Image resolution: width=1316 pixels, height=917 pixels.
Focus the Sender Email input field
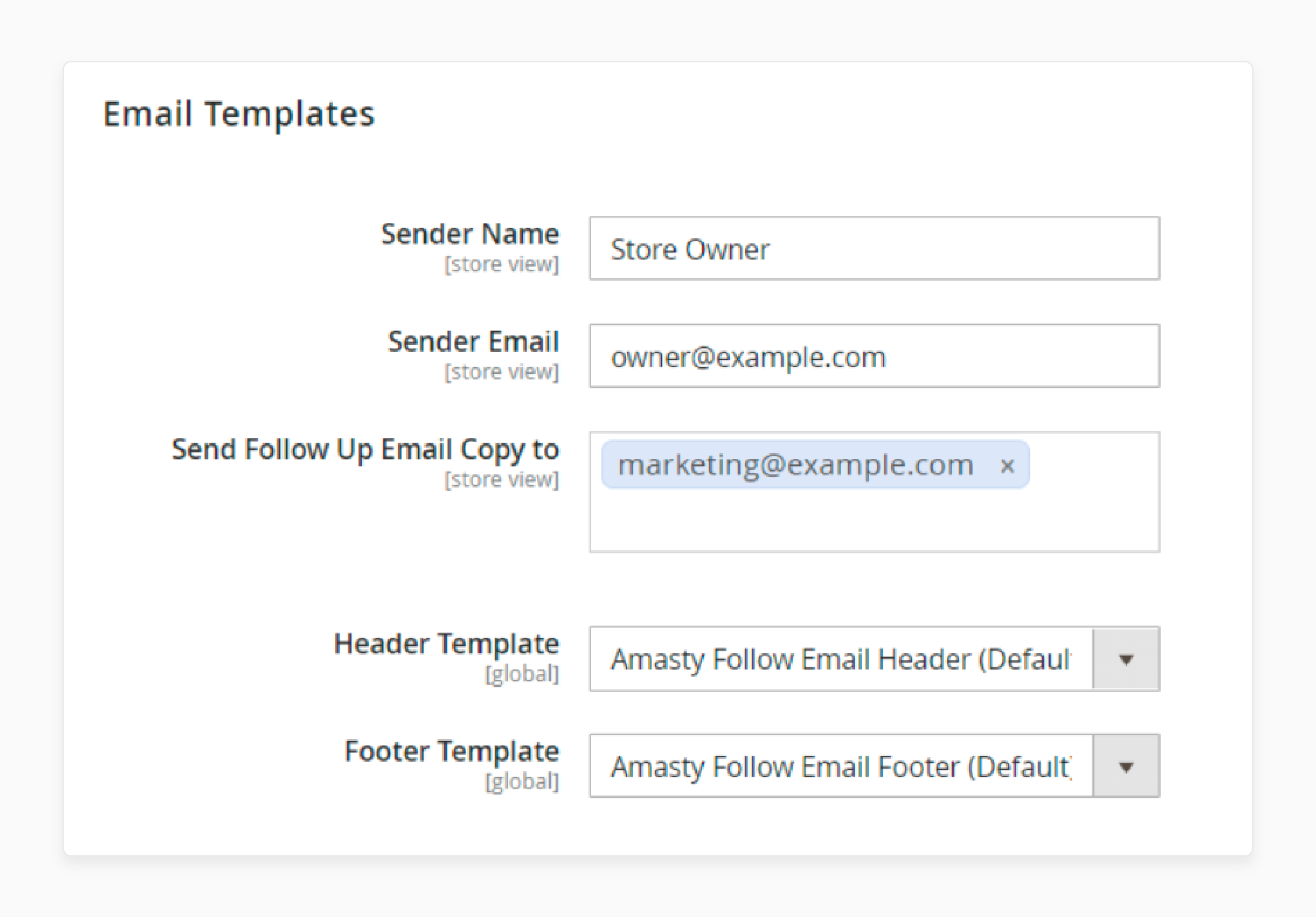tap(875, 356)
